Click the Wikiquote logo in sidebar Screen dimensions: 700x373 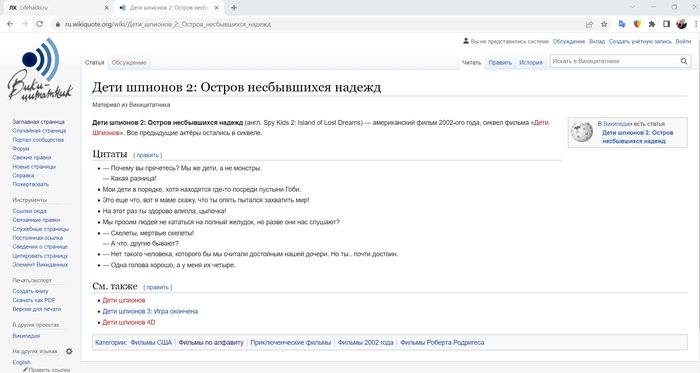(40, 70)
